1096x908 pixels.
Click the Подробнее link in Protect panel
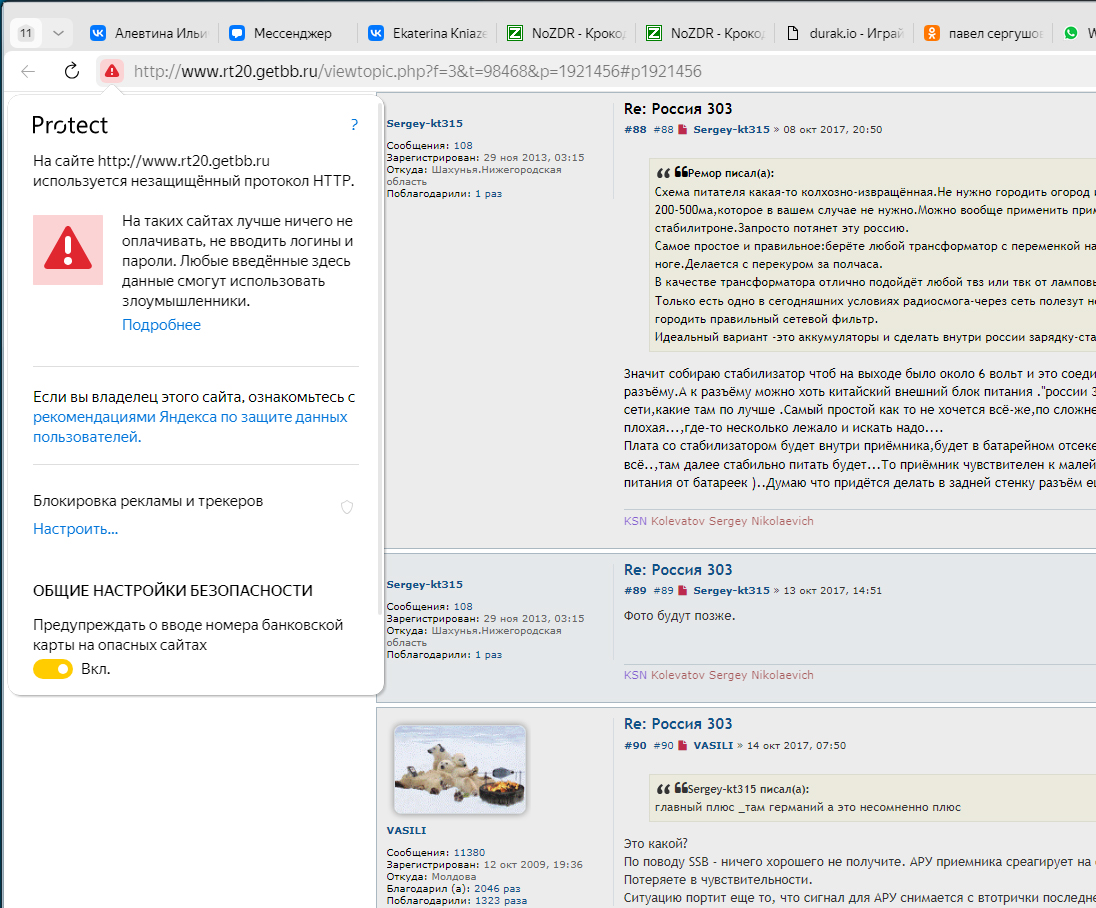161,325
